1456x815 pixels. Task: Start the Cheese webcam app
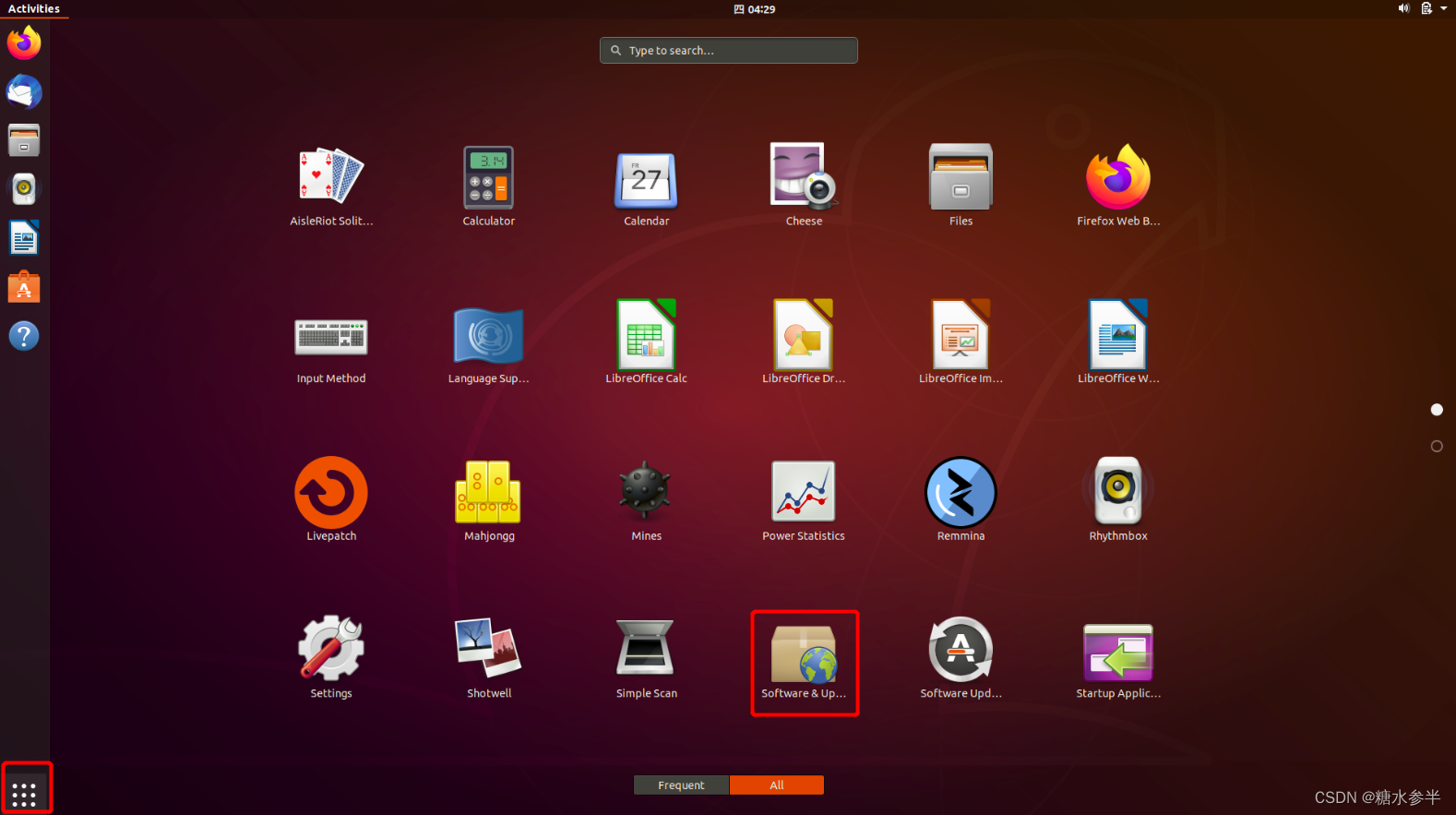click(x=804, y=185)
